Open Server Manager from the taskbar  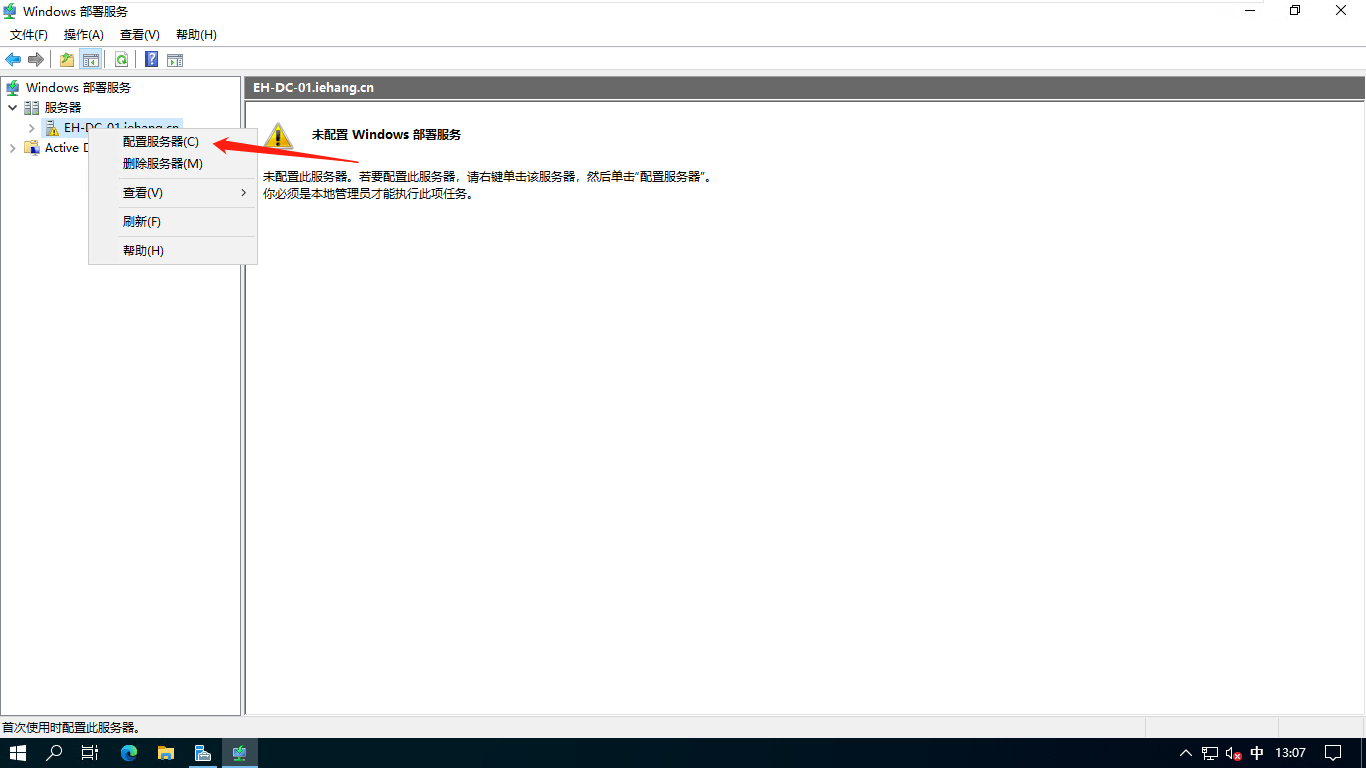[202, 753]
